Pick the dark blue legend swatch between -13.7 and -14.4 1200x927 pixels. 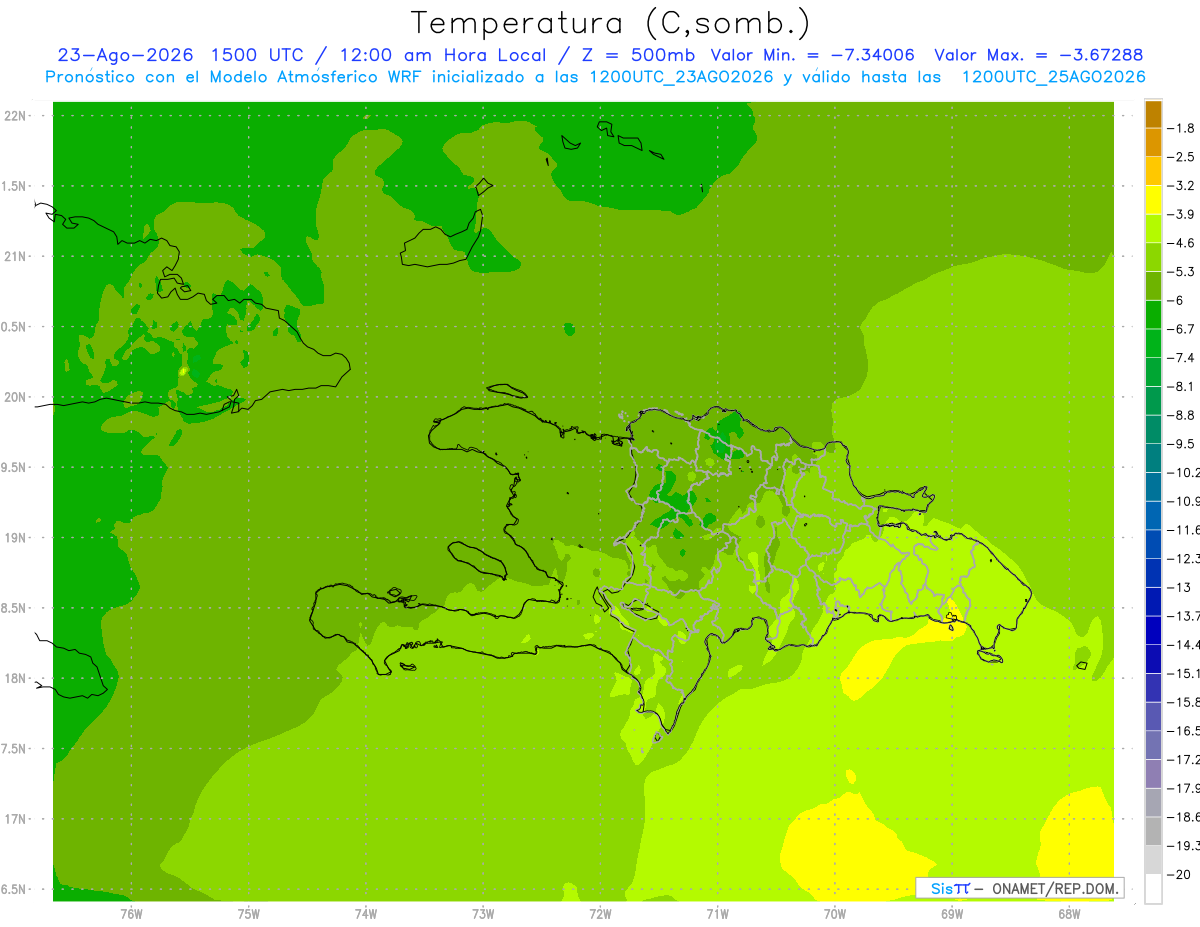pos(1154,630)
